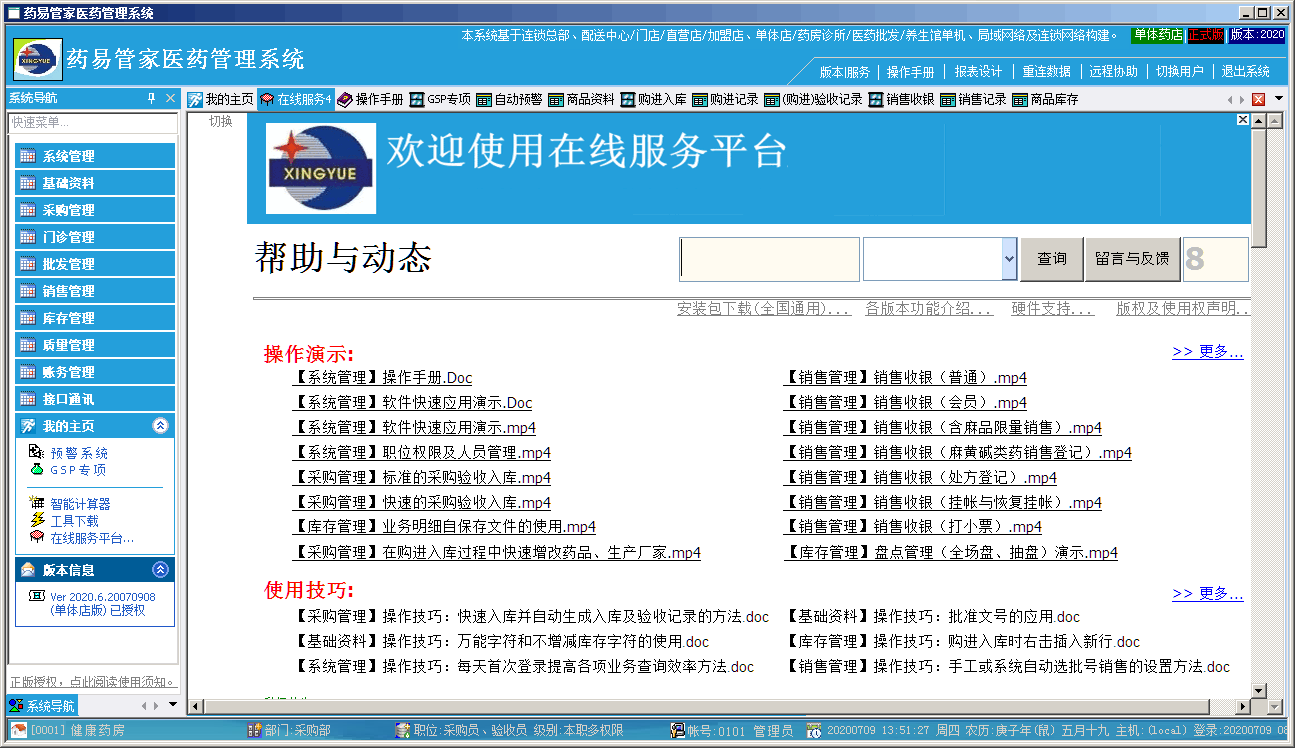
Task: Open the 版权及使用权声明 link
Action: pyautogui.click(x=1183, y=309)
